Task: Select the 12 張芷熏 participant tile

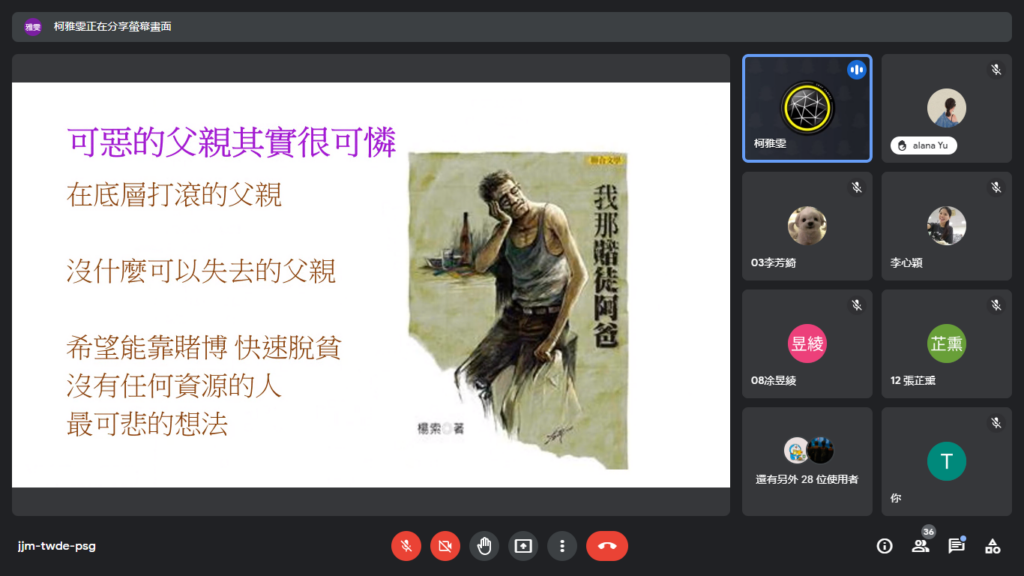Action: 946,344
